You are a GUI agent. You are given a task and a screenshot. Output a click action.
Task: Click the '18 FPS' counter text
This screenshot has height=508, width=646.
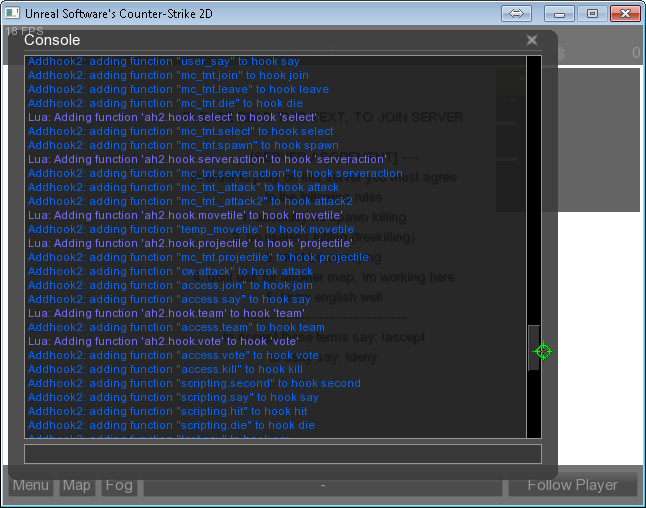coord(24,31)
